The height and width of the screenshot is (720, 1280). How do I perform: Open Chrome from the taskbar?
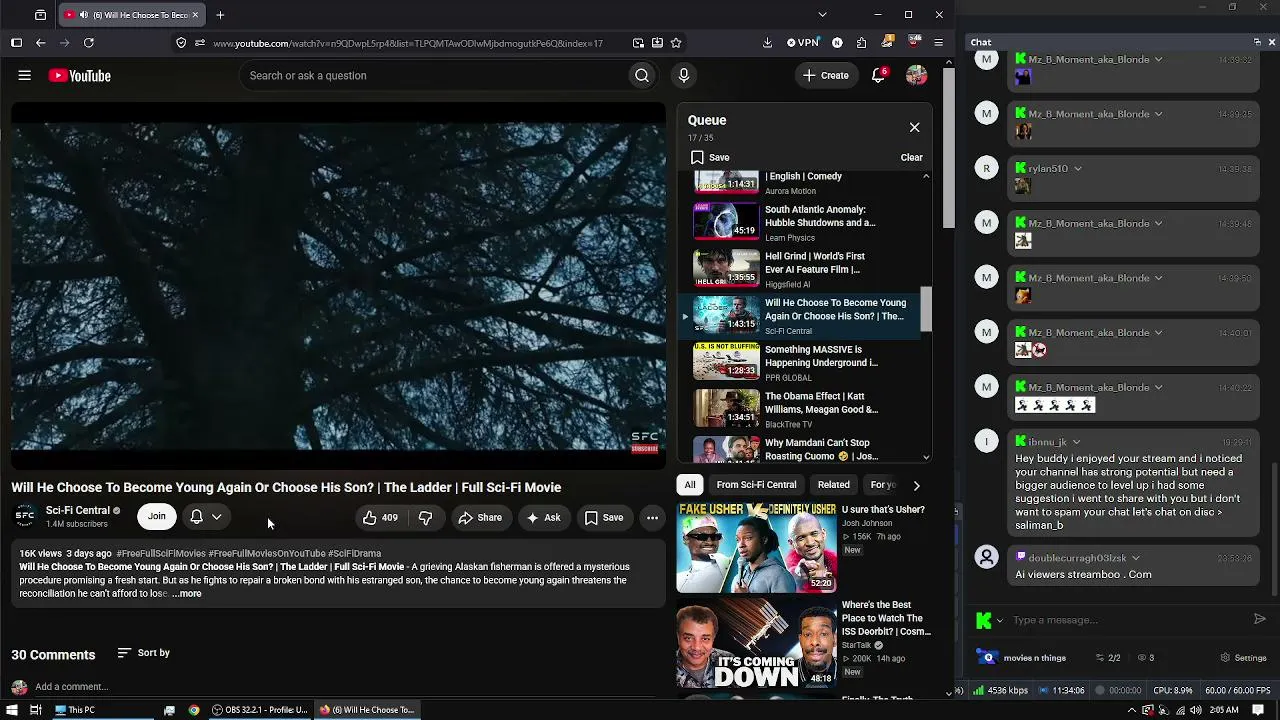[193, 710]
